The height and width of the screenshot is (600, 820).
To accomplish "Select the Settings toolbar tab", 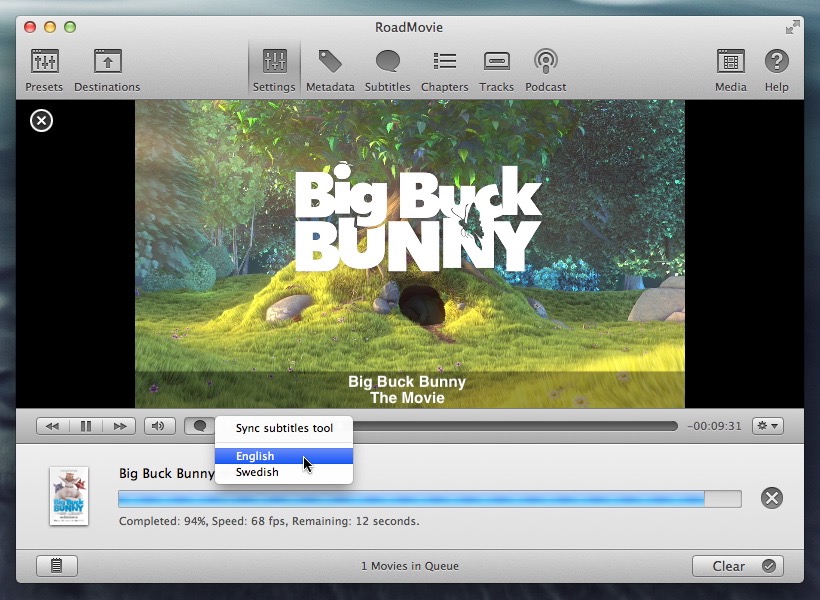I will point(274,70).
